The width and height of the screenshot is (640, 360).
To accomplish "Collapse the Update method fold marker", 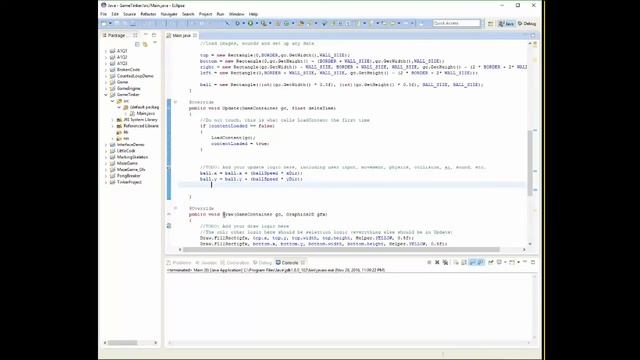I will click(176, 102).
